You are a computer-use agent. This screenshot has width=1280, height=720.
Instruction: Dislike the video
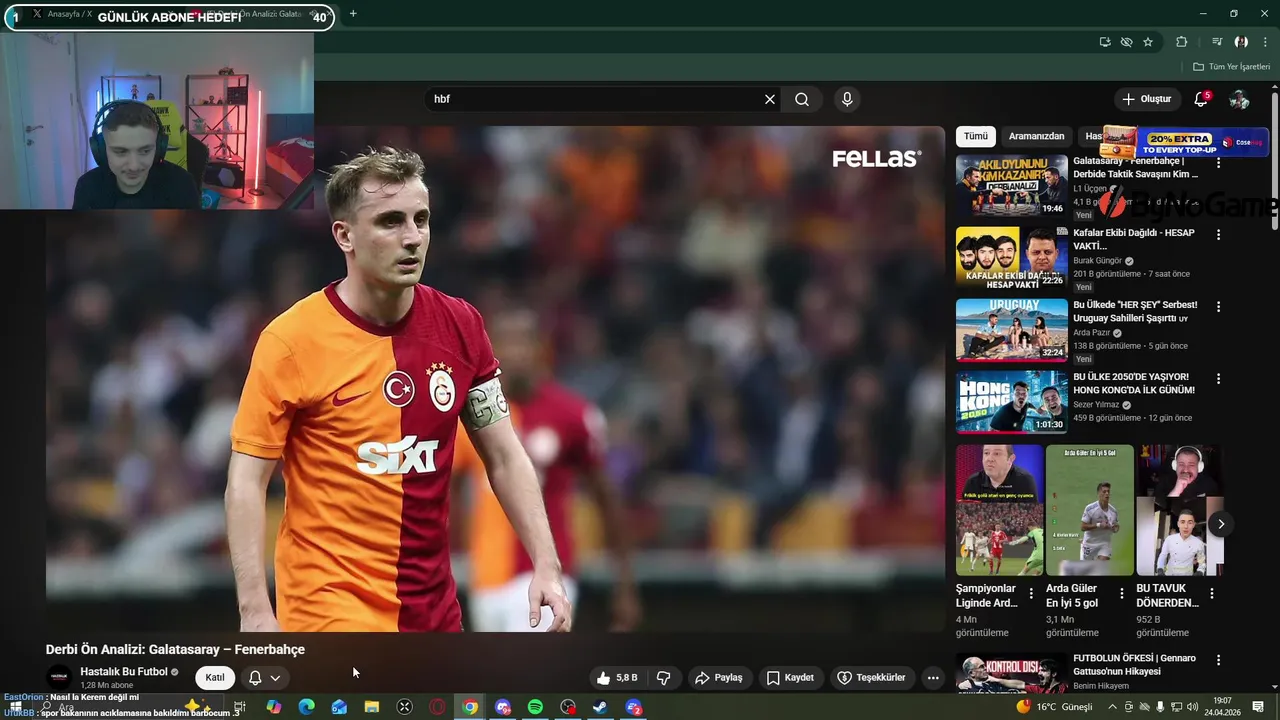663,678
